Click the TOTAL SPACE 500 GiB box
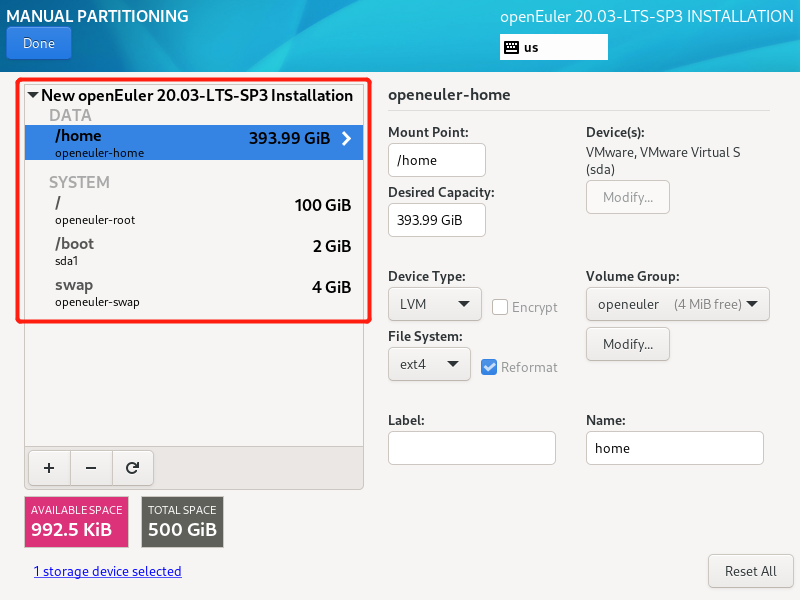 point(182,522)
